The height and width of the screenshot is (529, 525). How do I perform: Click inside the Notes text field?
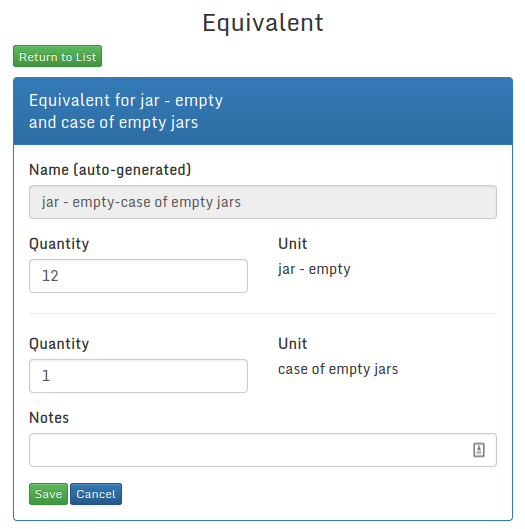pyautogui.click(x=263, y=450)
